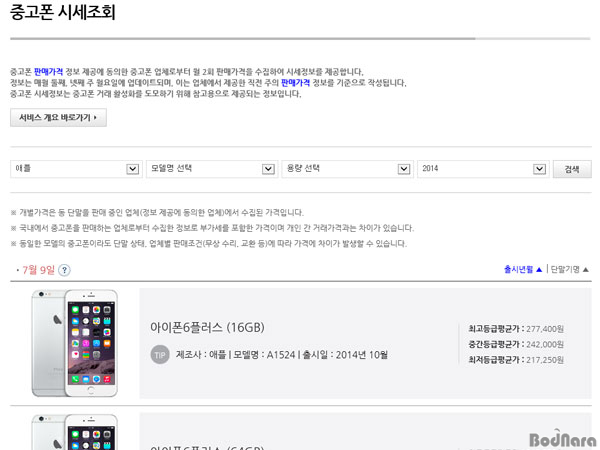Viewport: 600px width, 450px height.
Task: Open the 용량 선택 dropdown
Action: 347,169
